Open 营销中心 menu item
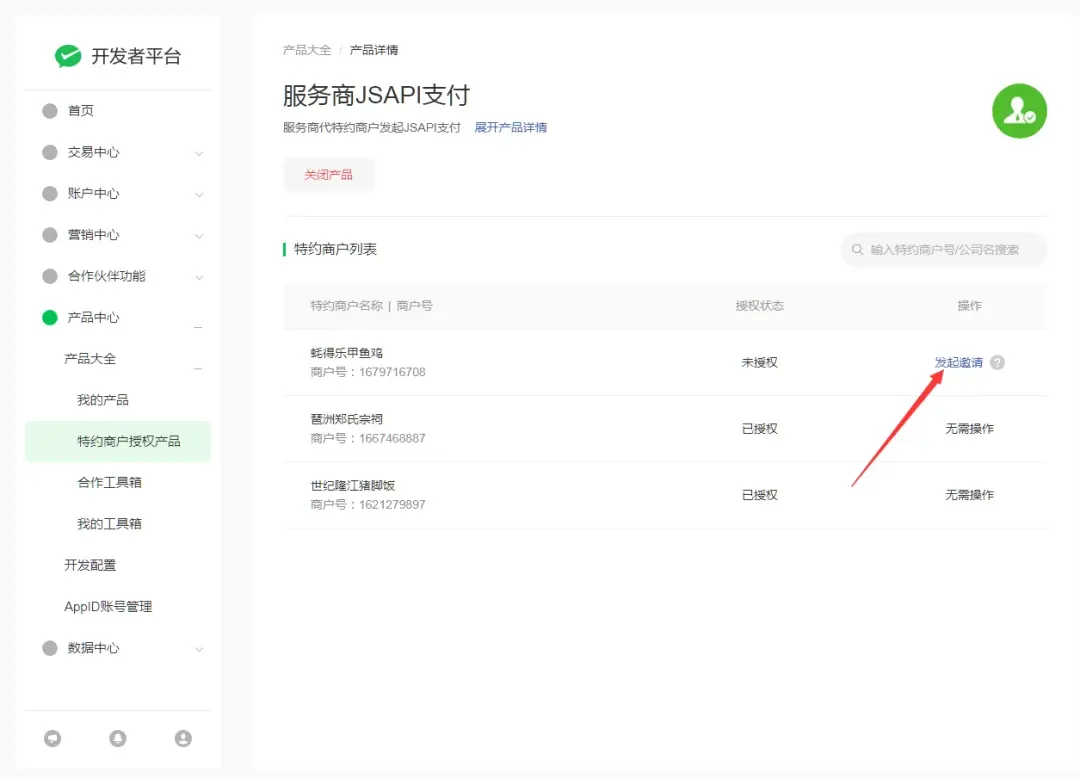 click(93, 235)
